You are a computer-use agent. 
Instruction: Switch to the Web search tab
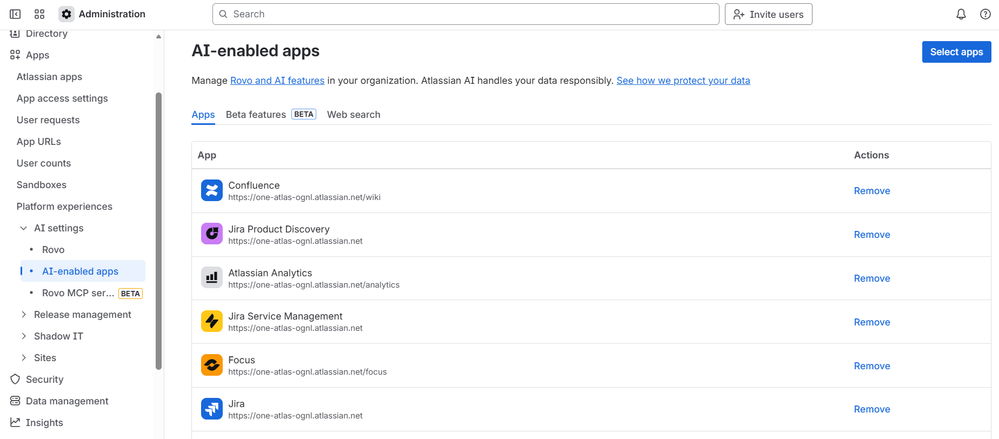(354, 115)
